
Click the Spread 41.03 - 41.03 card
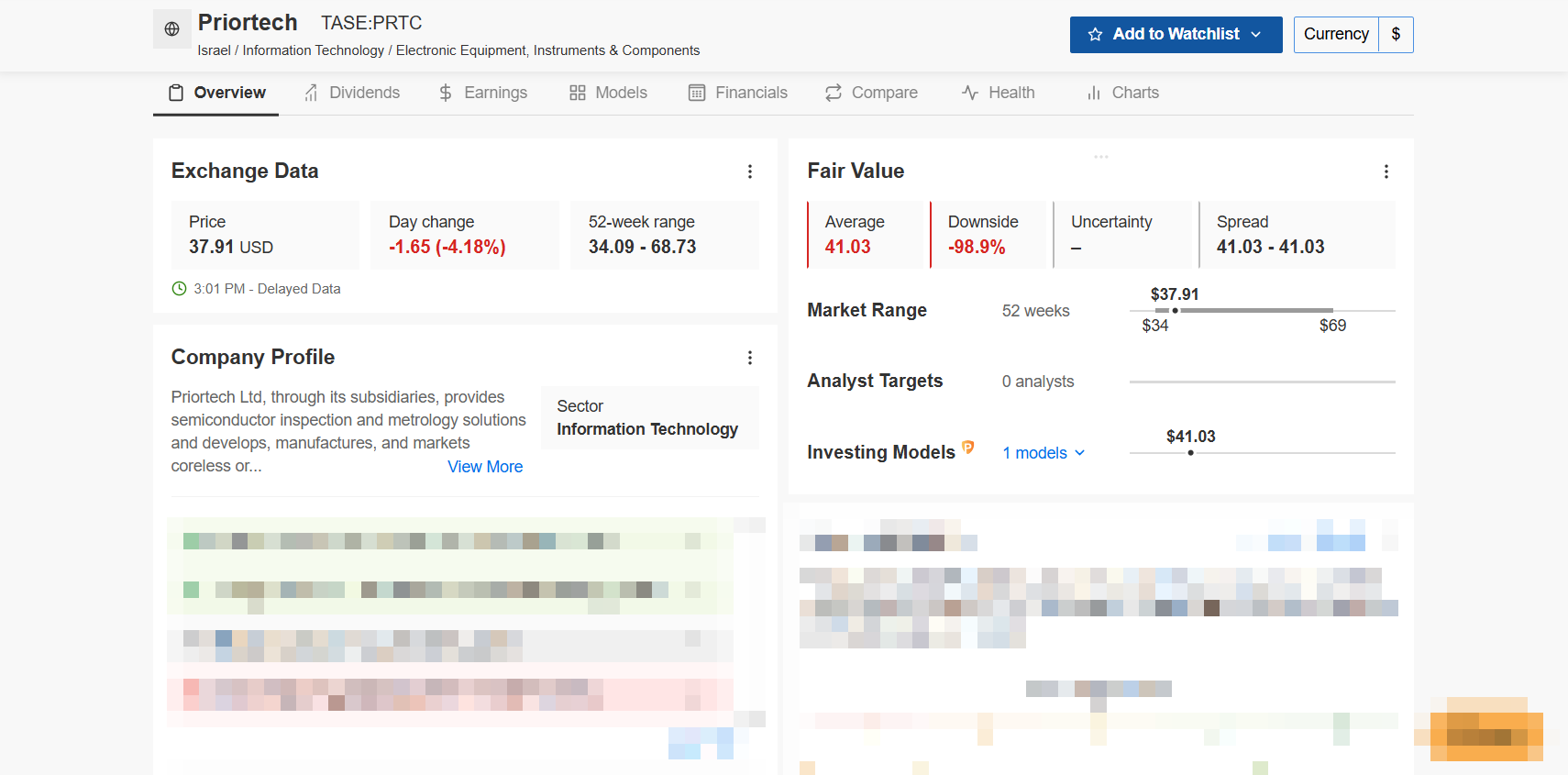(x=1297, y=235)
